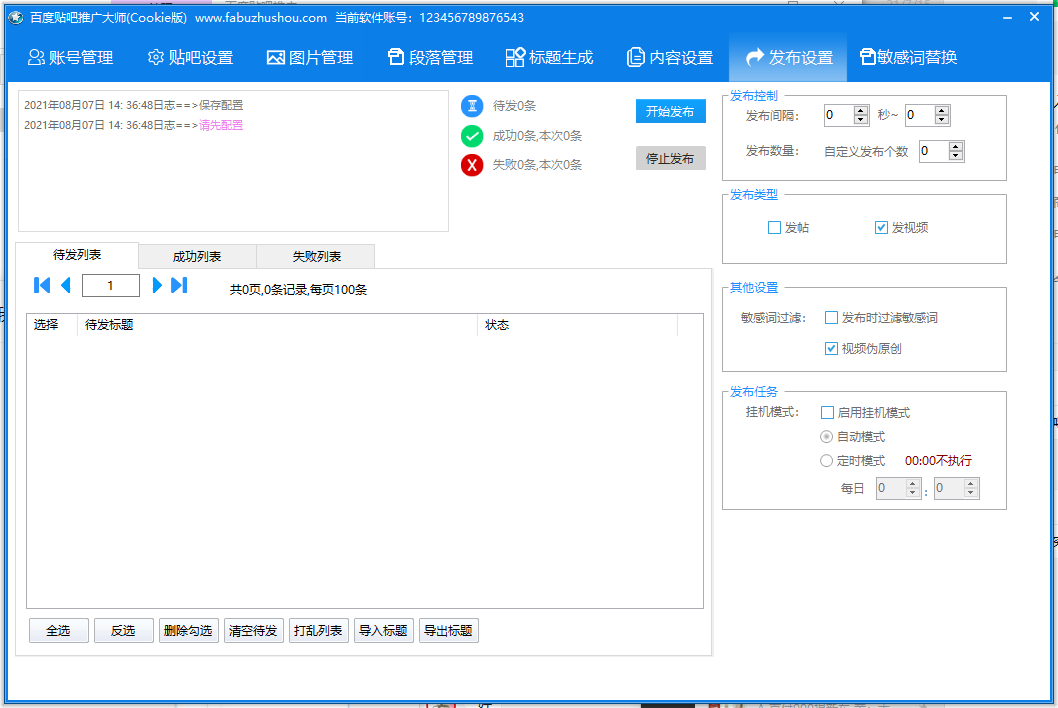Increase the 自定义发布个数 count

(x=955, y=146)
